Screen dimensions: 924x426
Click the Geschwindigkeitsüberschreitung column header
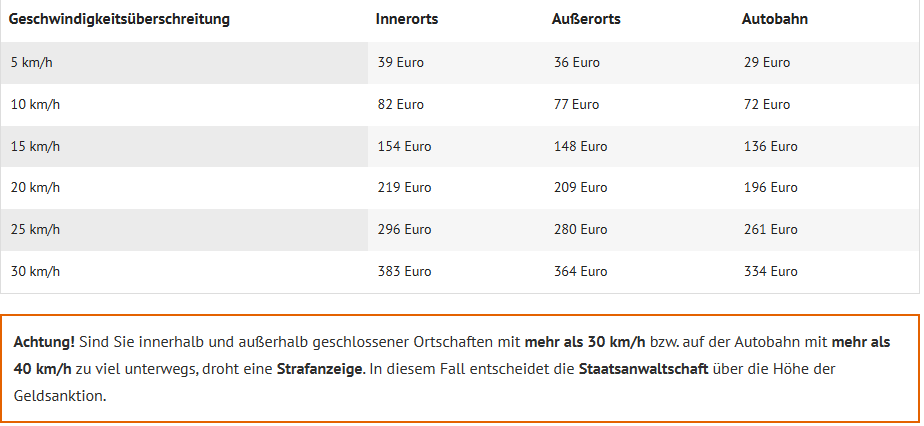[119, 19]
